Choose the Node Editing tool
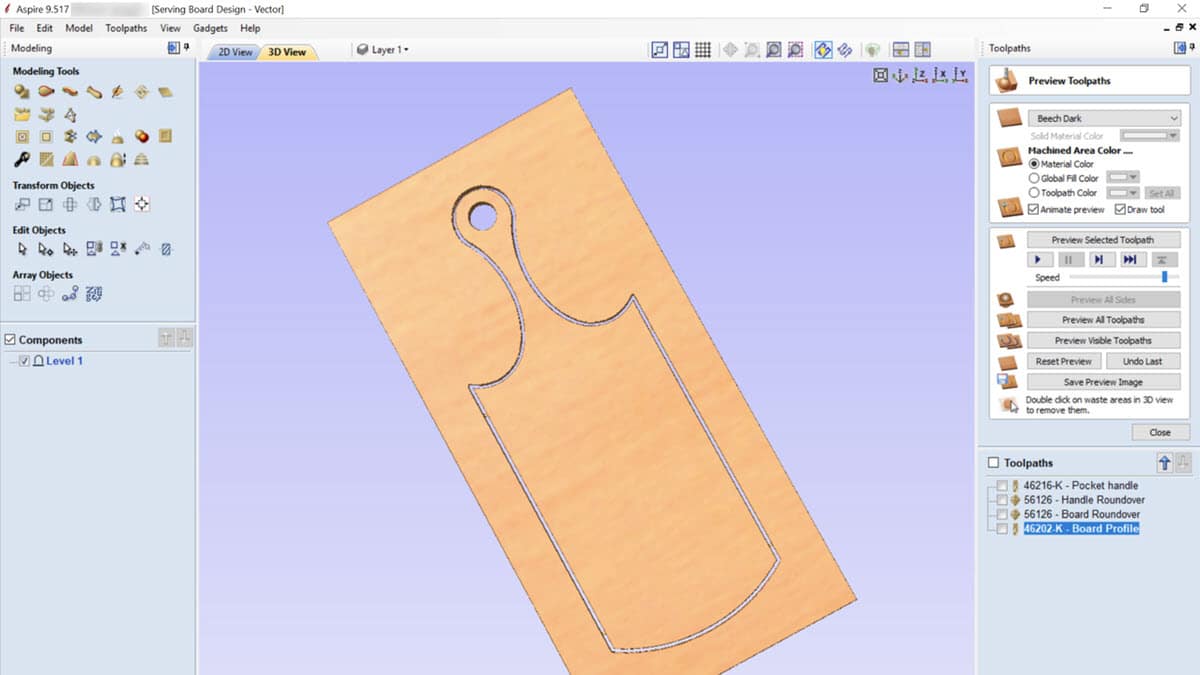Image resolution: width=1200 pixels, height=675 pixels. tap(46, 249)
